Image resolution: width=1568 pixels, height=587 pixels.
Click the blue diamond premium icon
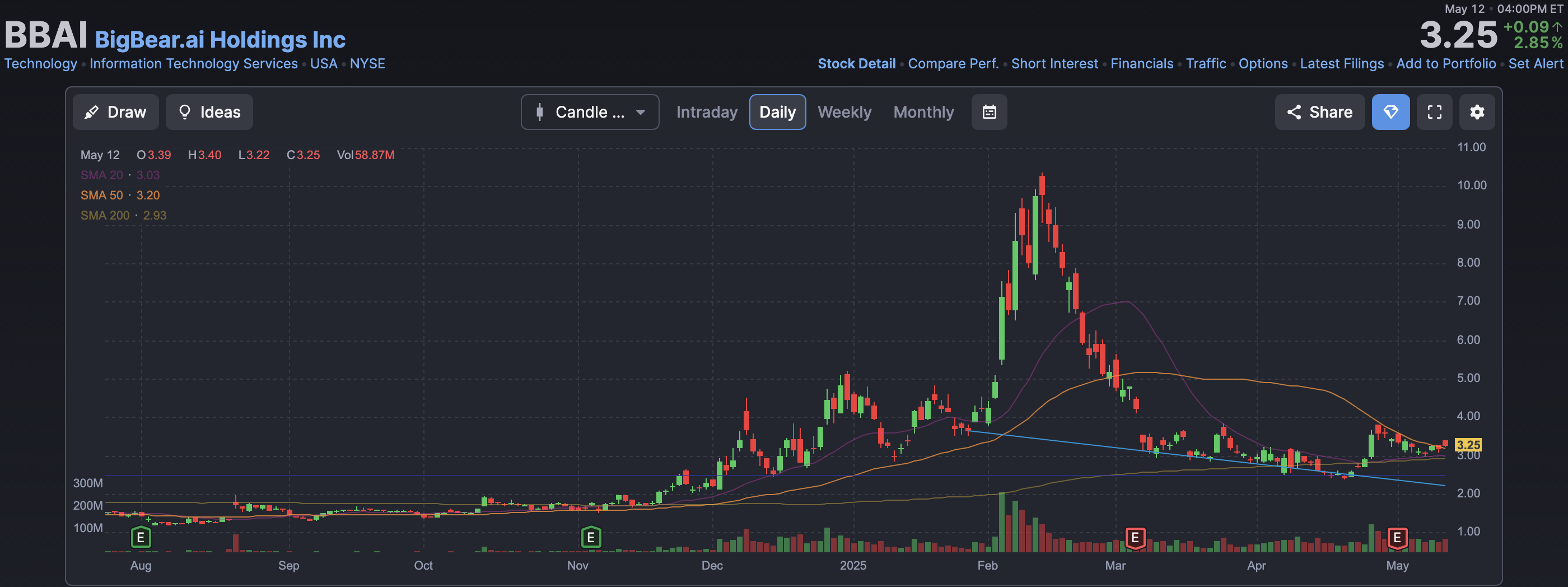(1390, 112)
